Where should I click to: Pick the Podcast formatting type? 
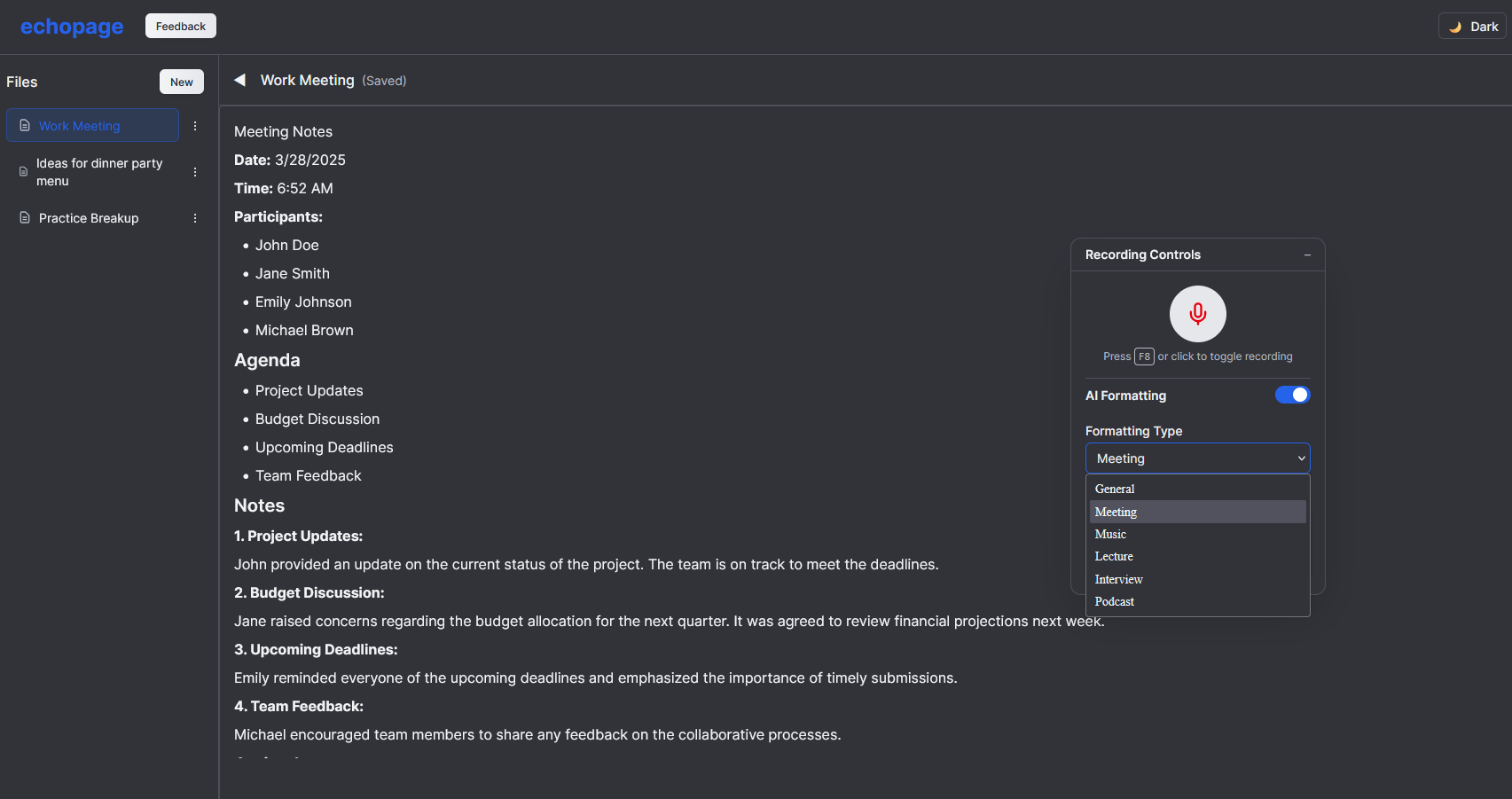point(1115,601)
